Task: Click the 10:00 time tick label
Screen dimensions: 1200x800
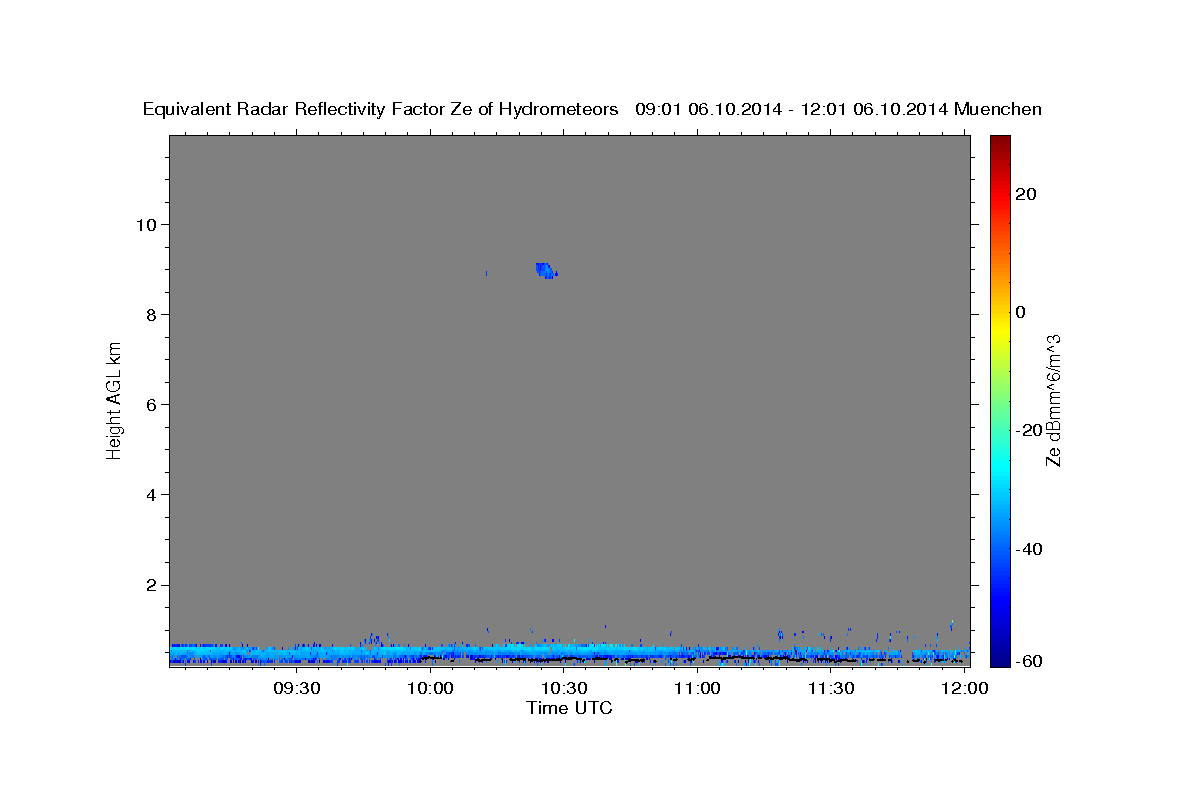Action: [x=431, y=689]
